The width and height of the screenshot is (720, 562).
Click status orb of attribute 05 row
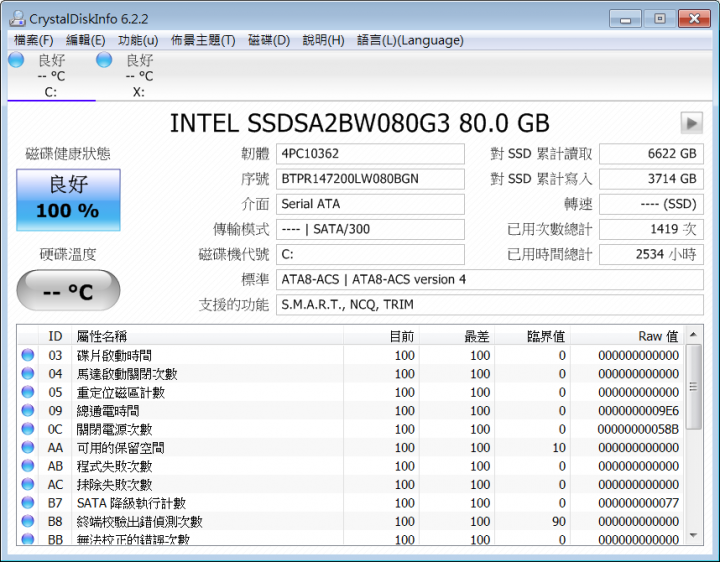pos(28,392)
